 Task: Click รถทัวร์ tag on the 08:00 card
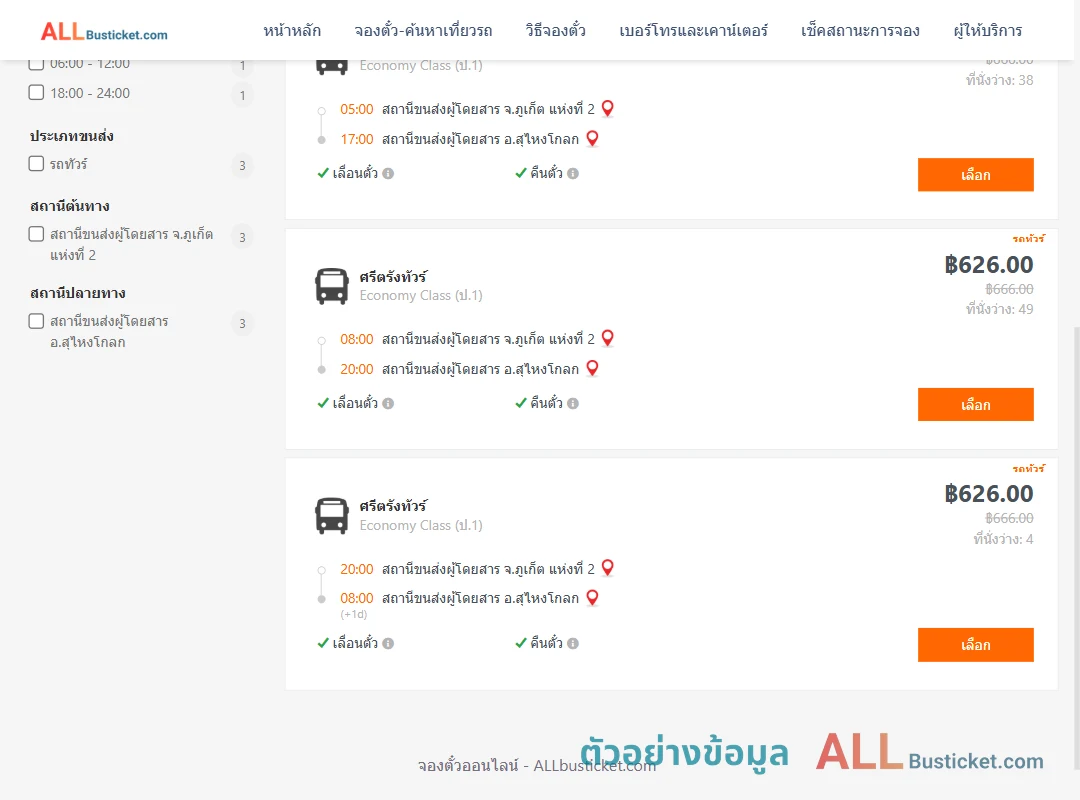[1028, 238]
